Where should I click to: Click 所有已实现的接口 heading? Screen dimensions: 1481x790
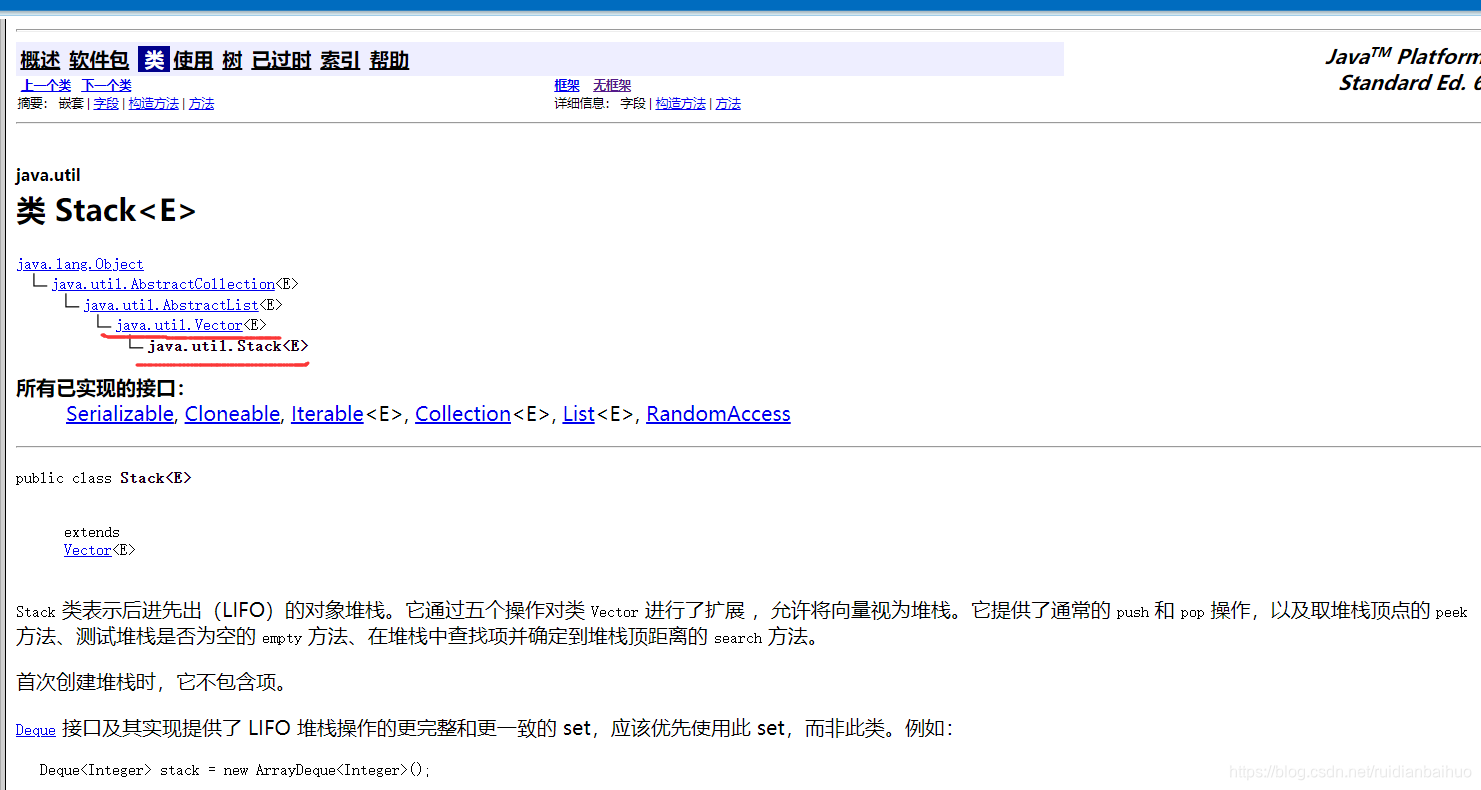(101, 389)
